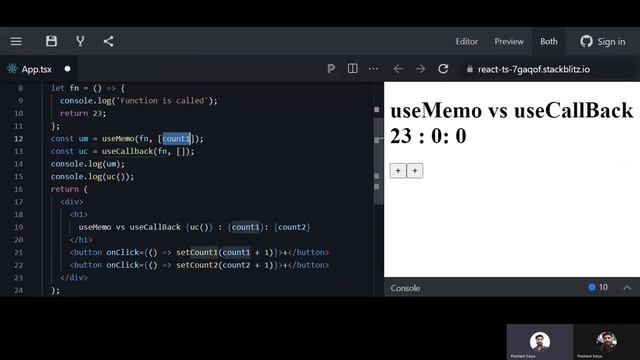Open the Console panel
This screenshot has height=360, width=640.
point(405,288)
